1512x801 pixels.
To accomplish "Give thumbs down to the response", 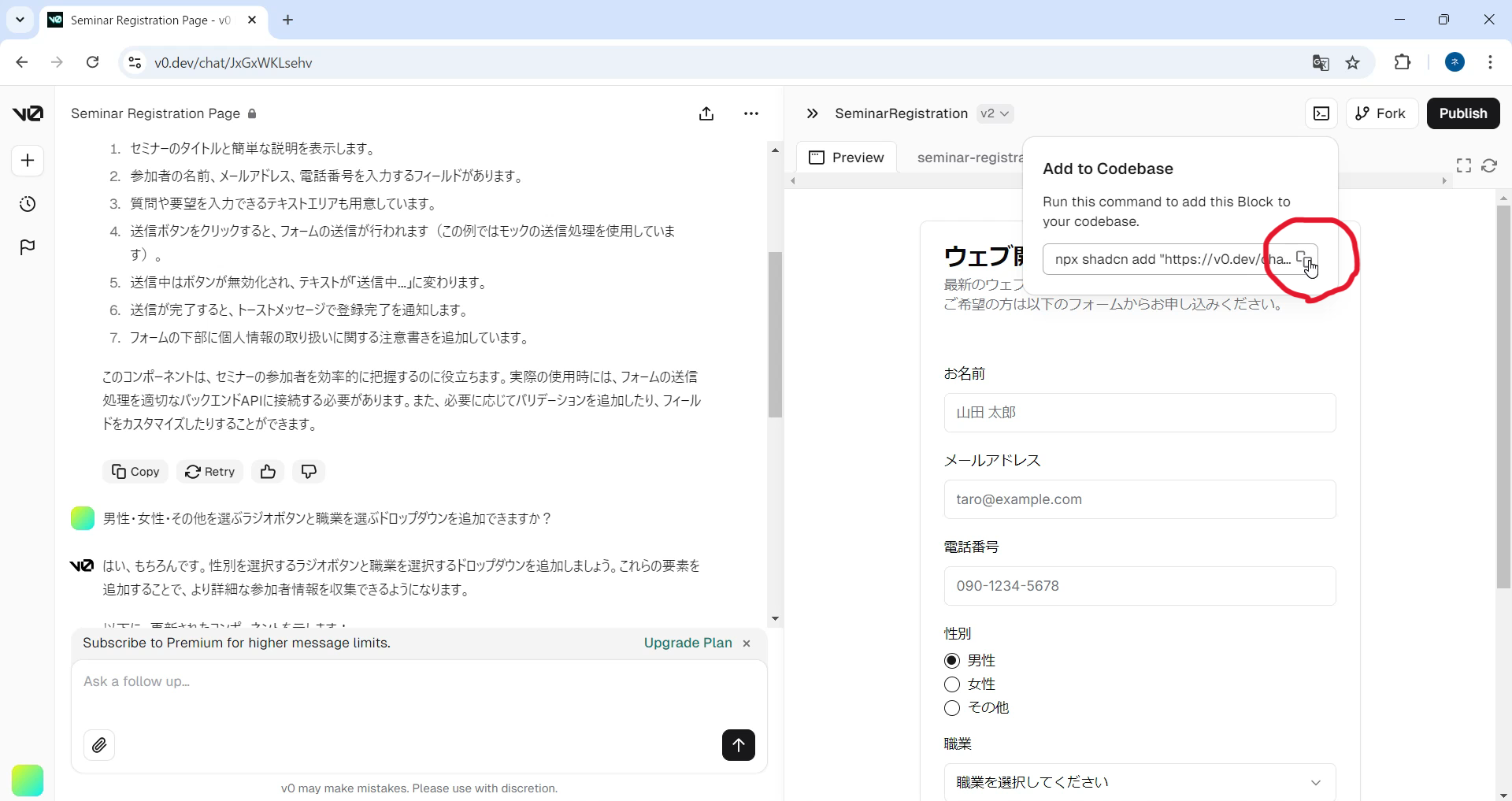I will click(309, 472).
